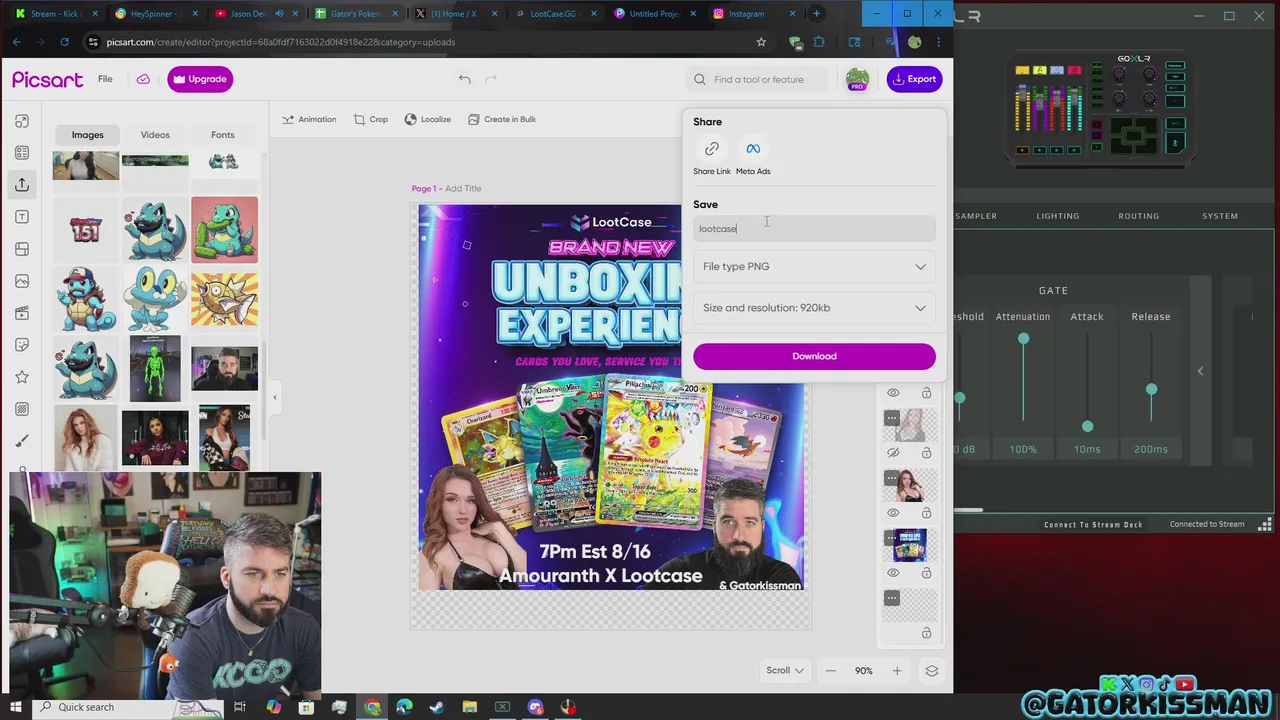Viewport: 1280px width, 720px height.
Task: Open the Stickers icon in left sidebar
Action: click(x=22, y=345)
